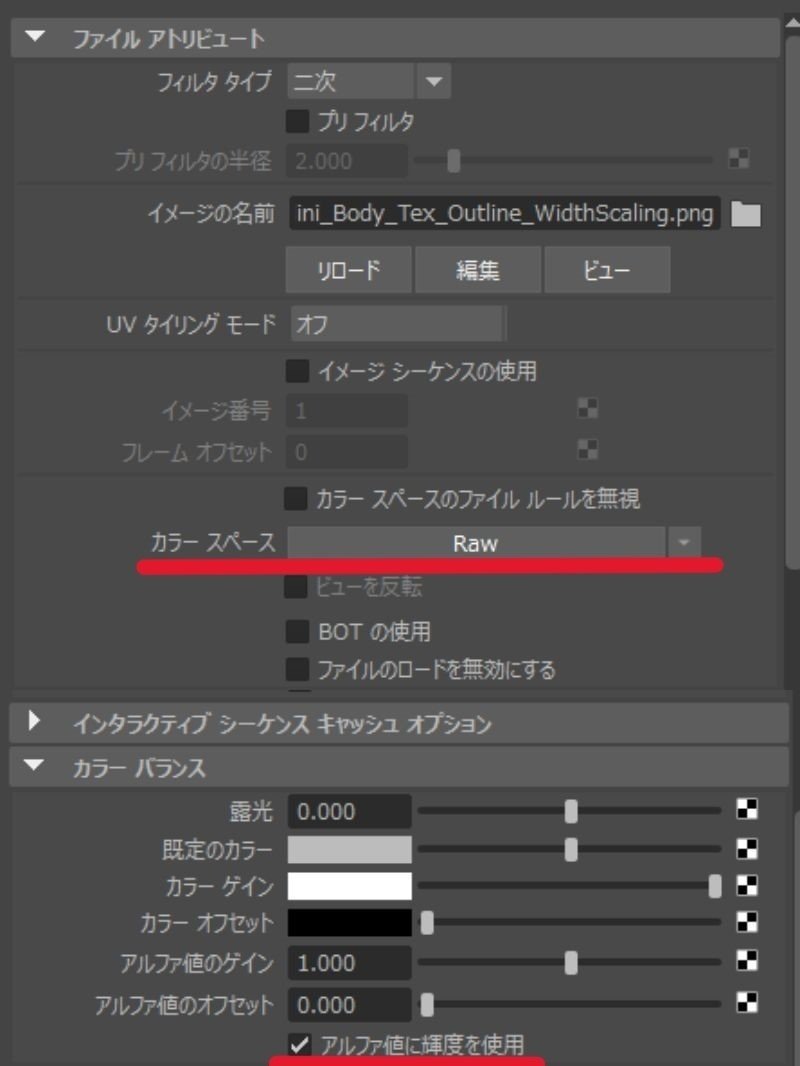The width and height of the screenshot is (800, 1066).
Task: Click アルファ値のゲイン slider handle
Action: 571,963
